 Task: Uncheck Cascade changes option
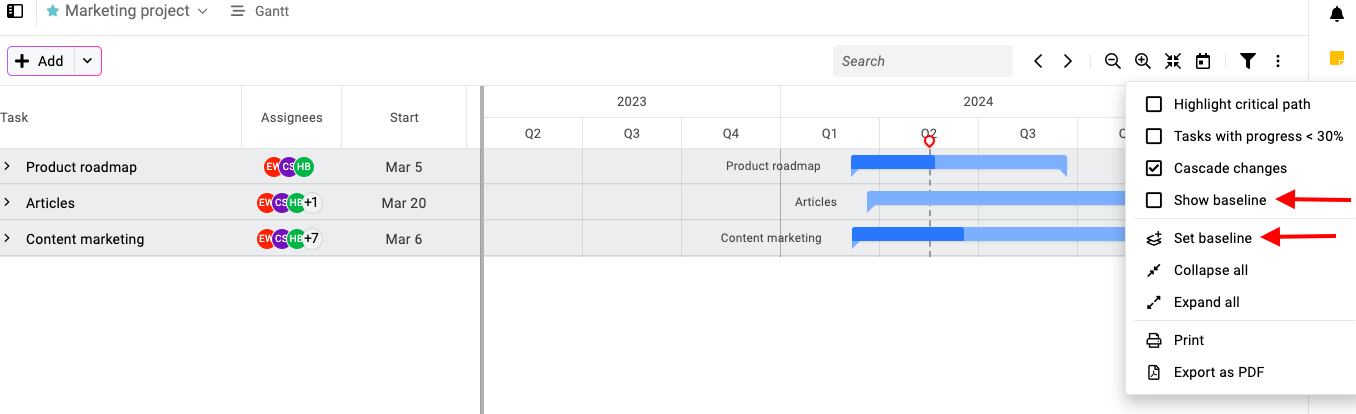[x=1154, y=168]
